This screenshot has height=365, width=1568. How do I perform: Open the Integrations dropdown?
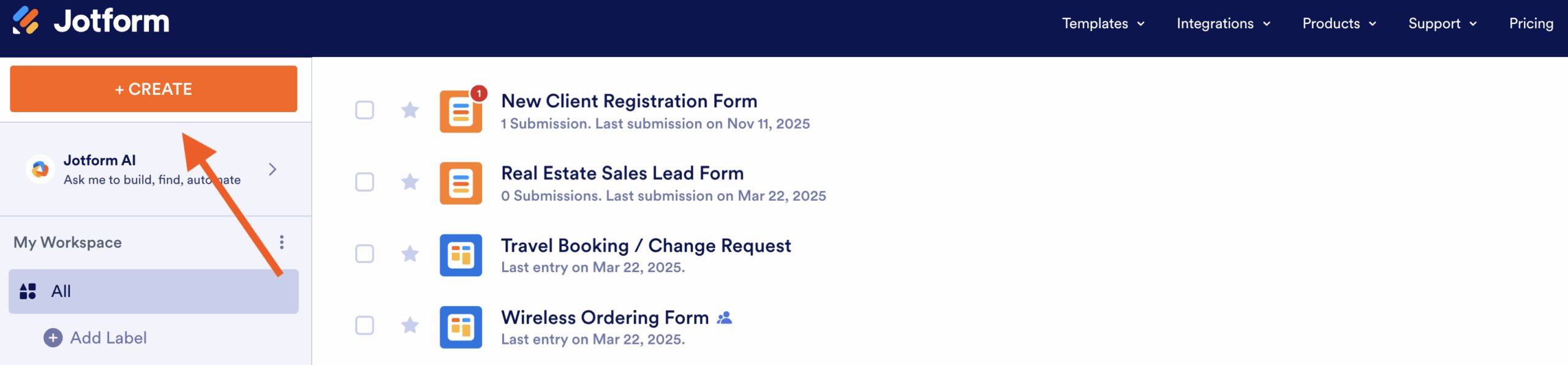(1223, 23)
